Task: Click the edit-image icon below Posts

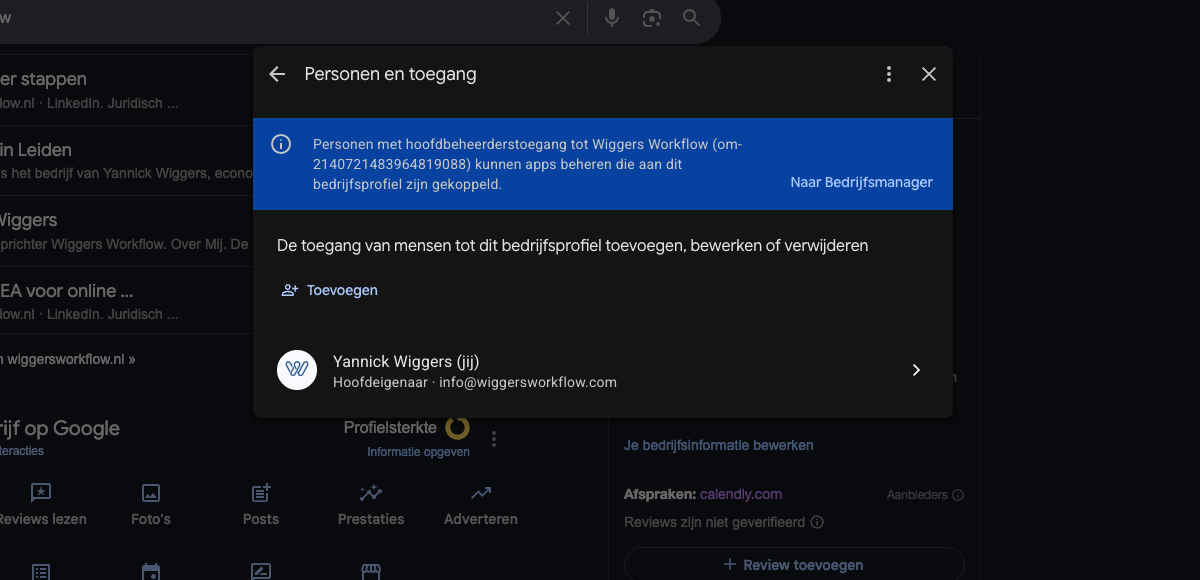Action: (x=261, y=572)
